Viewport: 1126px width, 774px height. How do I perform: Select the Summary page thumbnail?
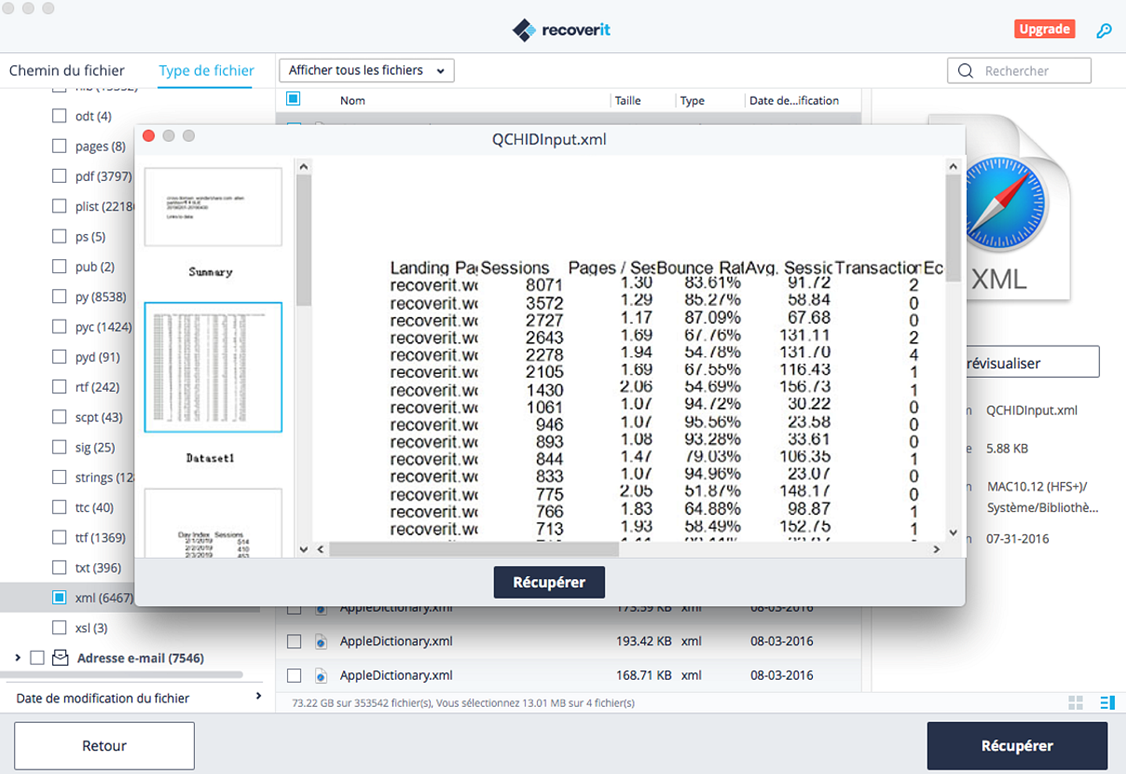tap(213, 208)
